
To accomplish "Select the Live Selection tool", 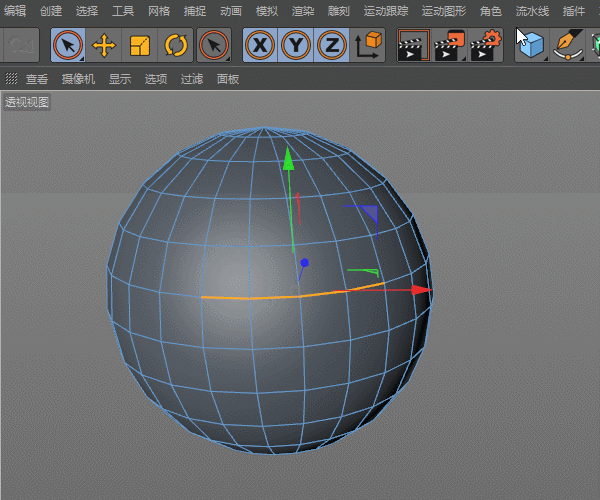I will (68, 45).
